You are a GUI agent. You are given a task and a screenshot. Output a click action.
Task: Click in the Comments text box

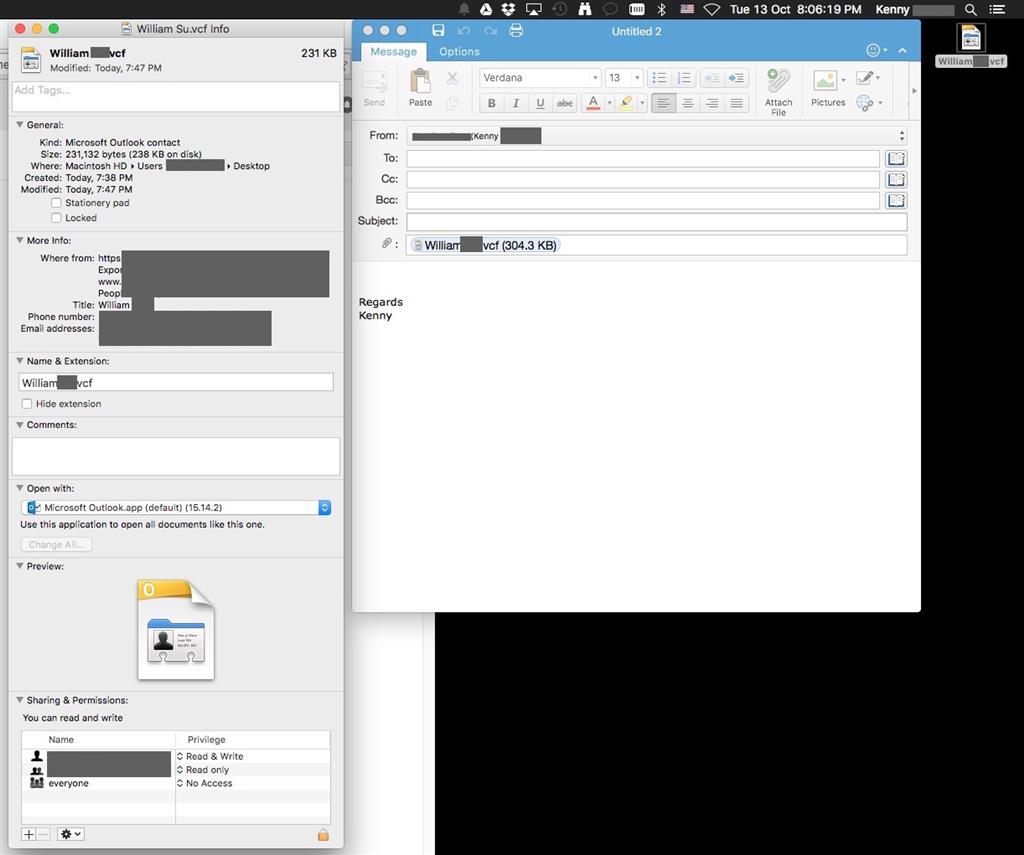point(176,456)
